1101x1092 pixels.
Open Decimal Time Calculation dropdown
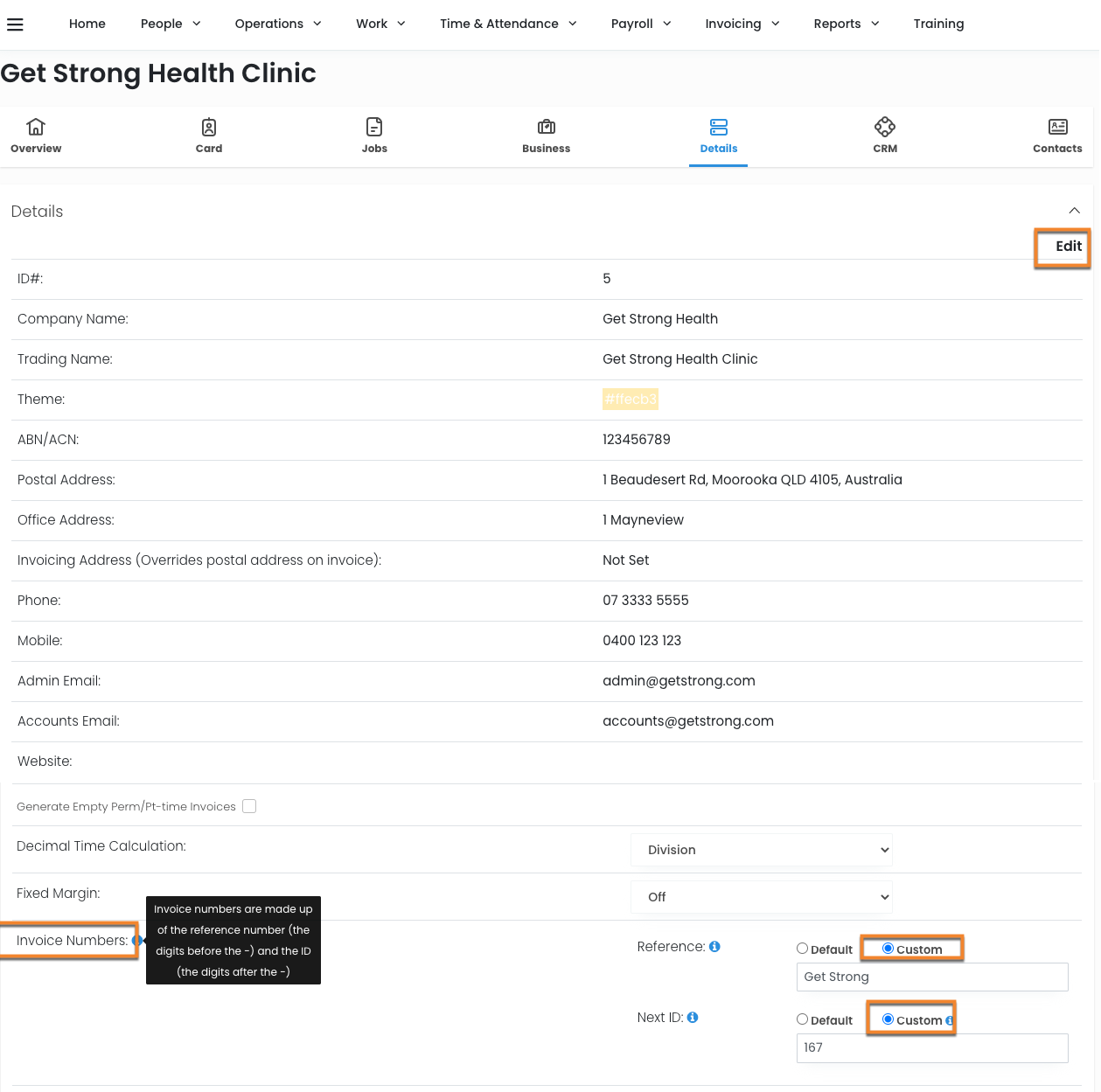(762, 850)
